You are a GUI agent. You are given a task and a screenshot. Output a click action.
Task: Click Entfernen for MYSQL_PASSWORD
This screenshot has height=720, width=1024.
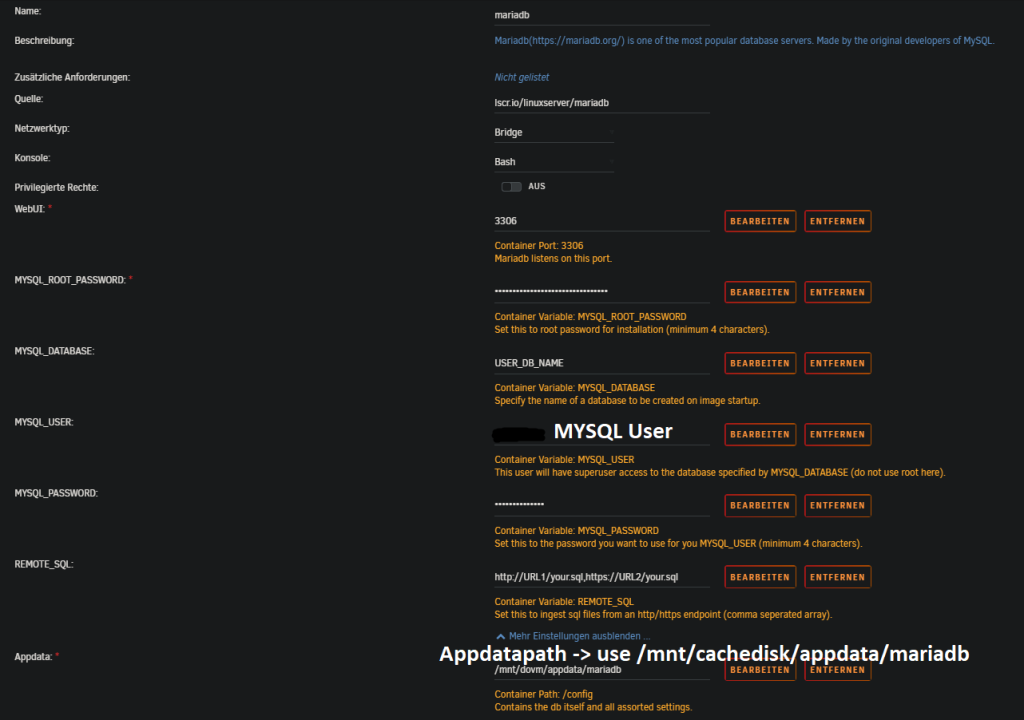click(838, 506)
